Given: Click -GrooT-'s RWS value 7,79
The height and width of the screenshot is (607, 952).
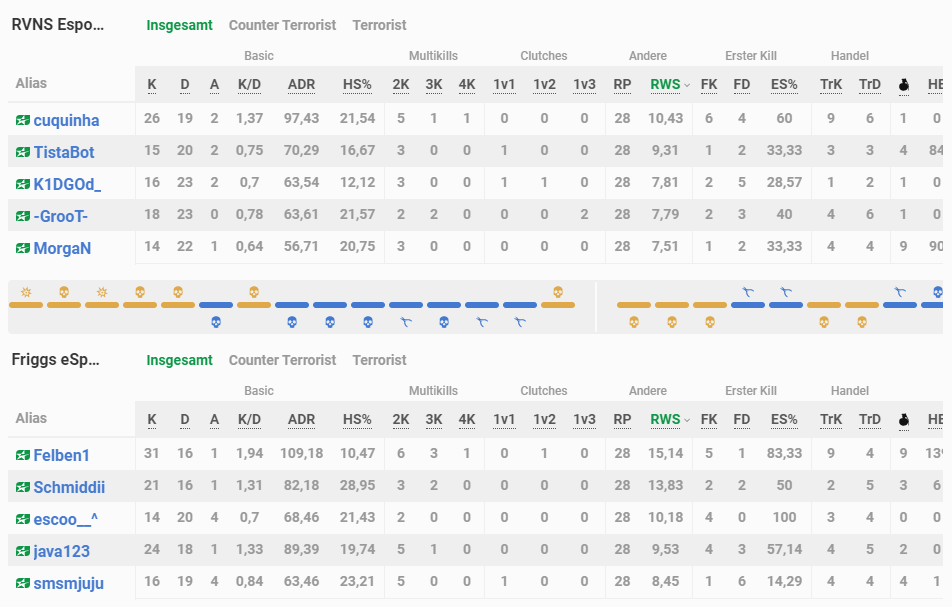Looking at the screenshot, I should pos(665,214).
